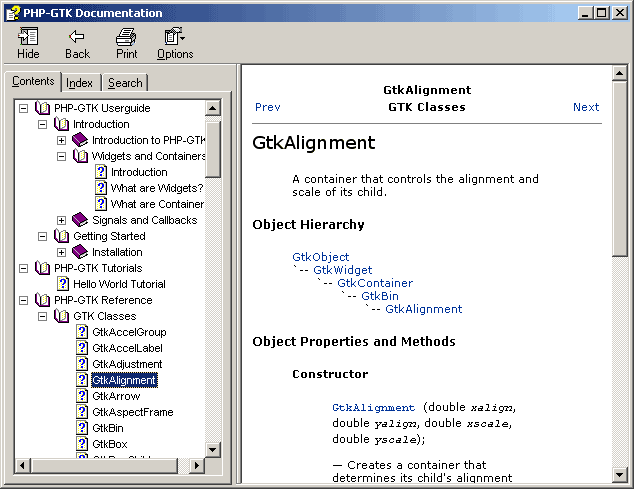This screenshot has height=489, width=634.
Task: Click the GtkArrow topic page icon
Action: click(x=82, y=396)
